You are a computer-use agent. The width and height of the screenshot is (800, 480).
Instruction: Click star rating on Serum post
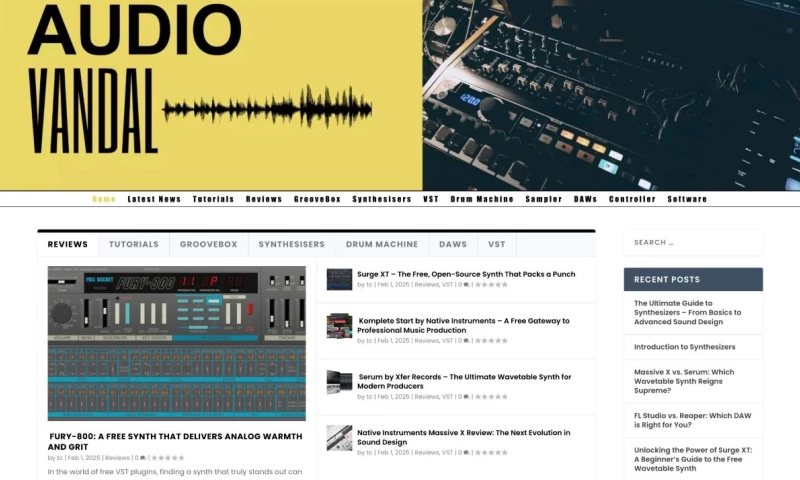[491, 397]
